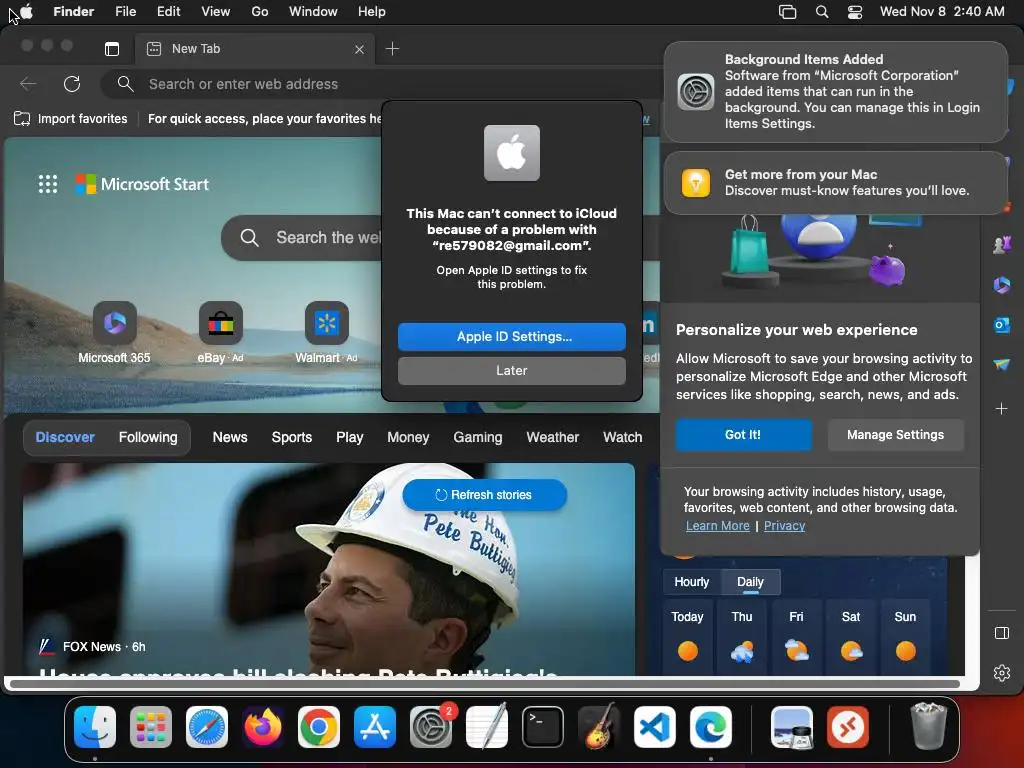This screenshot has width=1024, height=768.
Task: Click the Edge sidebar plus to add apps
Action: pyautogui.click(x=1002, y=409)
